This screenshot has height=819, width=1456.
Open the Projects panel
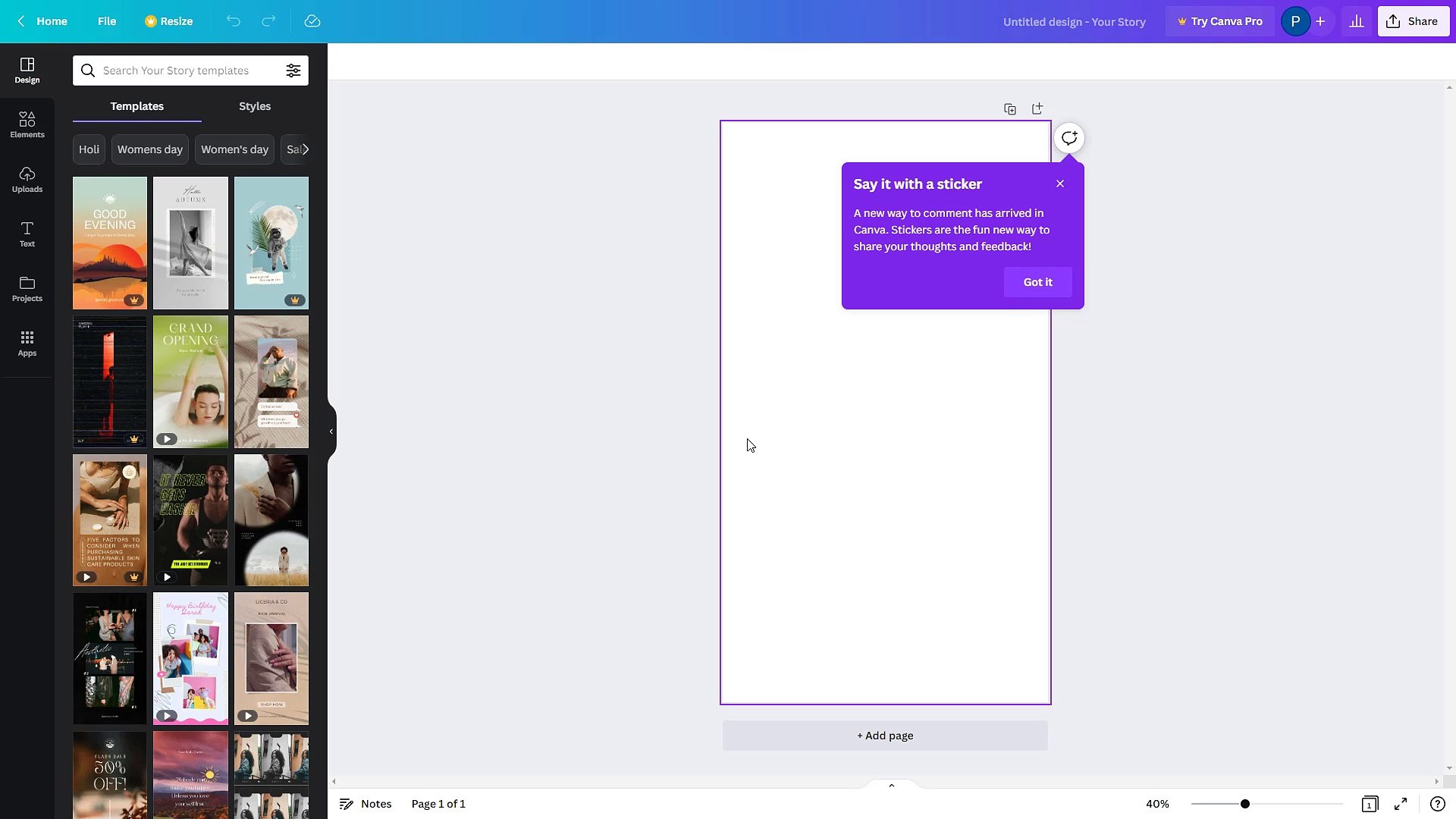tap(27, 288)
